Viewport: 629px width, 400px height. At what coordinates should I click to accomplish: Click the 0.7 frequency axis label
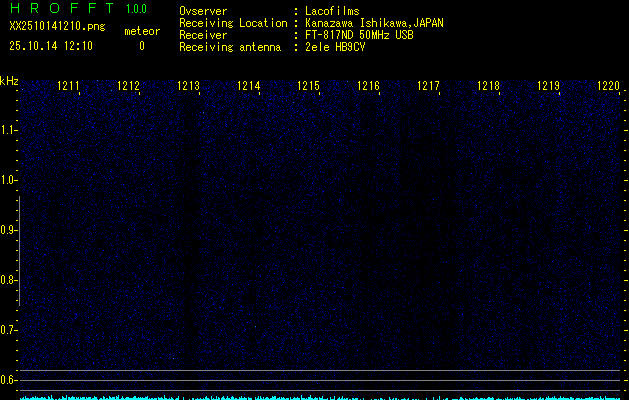tap(9, 330)
